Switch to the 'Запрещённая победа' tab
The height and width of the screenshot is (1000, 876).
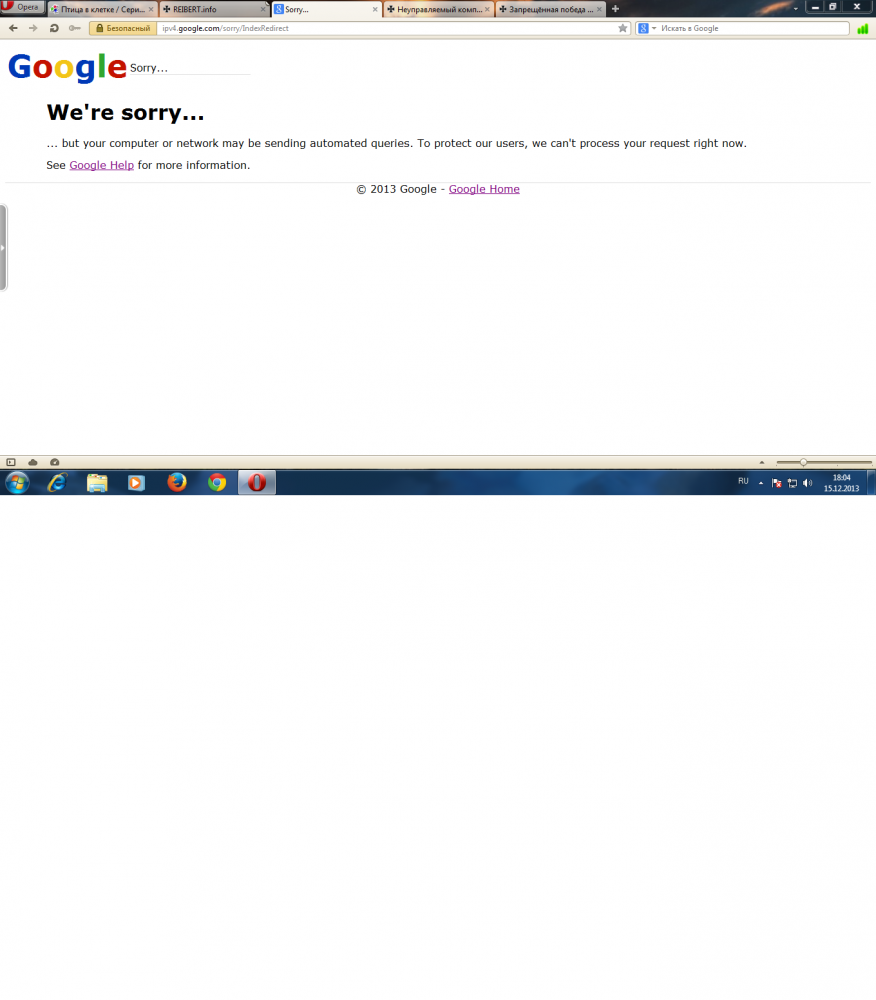pos(551,9)
